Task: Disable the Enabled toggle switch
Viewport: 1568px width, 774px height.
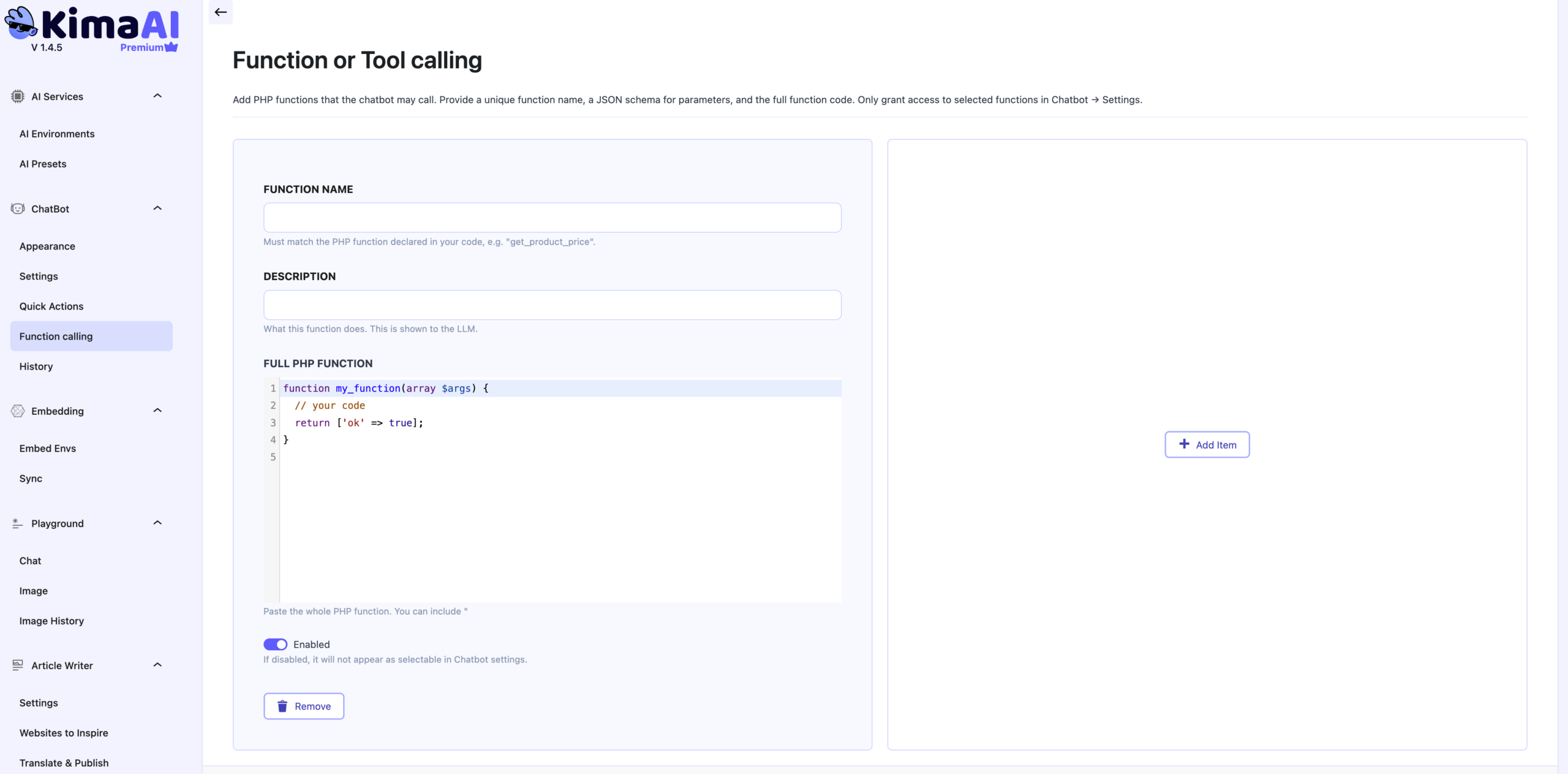Action: pyautogui.click(x=276, y=644)
